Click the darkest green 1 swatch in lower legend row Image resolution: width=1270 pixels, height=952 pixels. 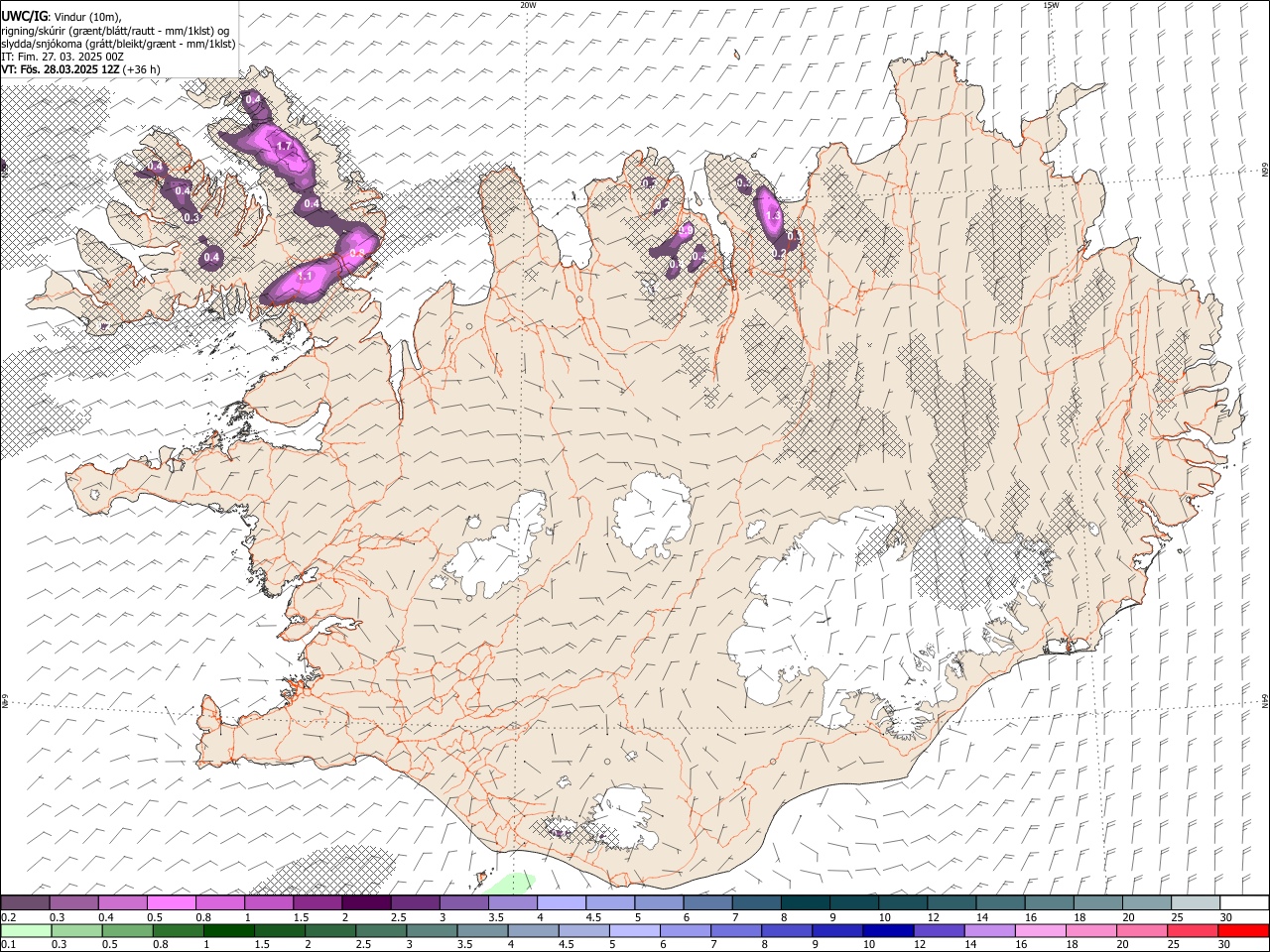click(229, 930)
